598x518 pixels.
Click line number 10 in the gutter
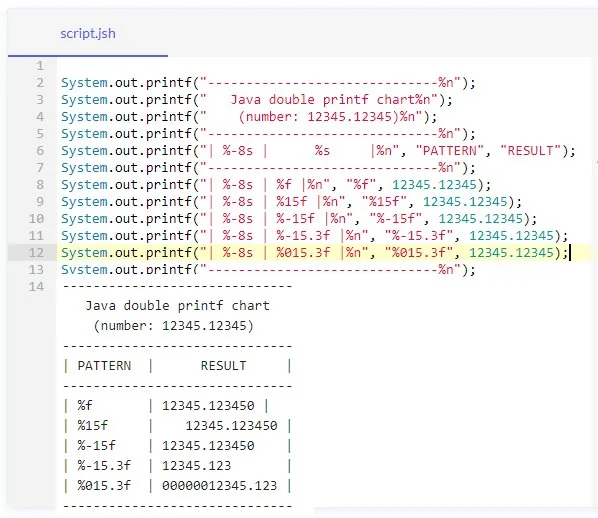(36, 219)
